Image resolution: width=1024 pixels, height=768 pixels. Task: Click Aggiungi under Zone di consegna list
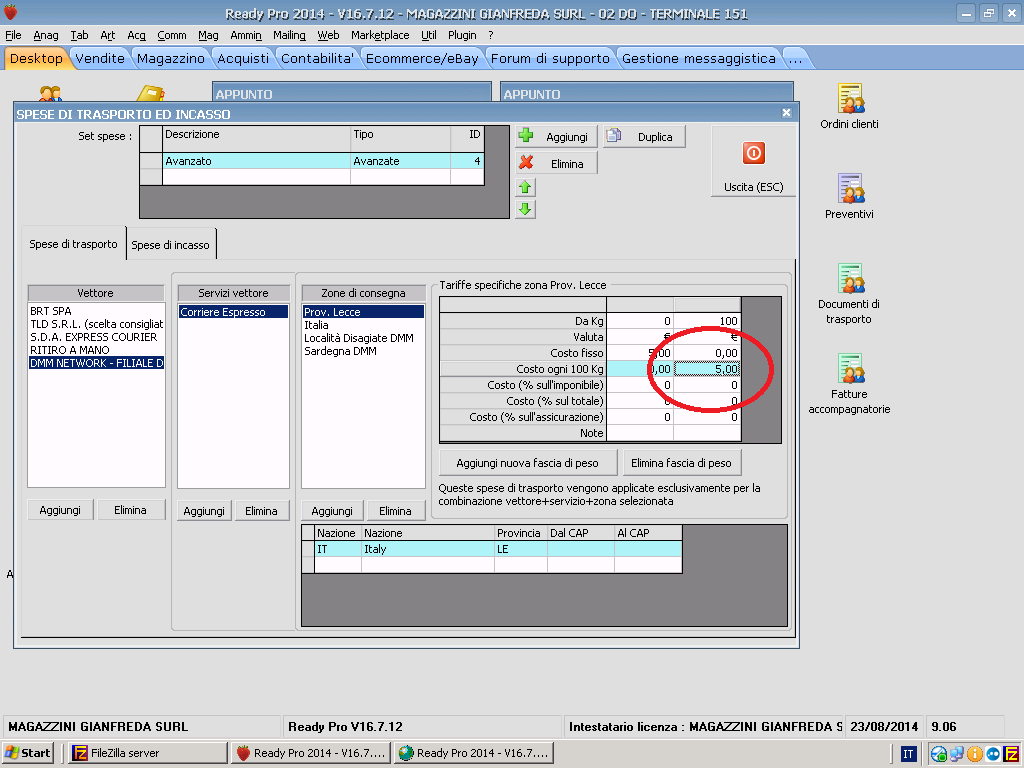tap(332, 511)
